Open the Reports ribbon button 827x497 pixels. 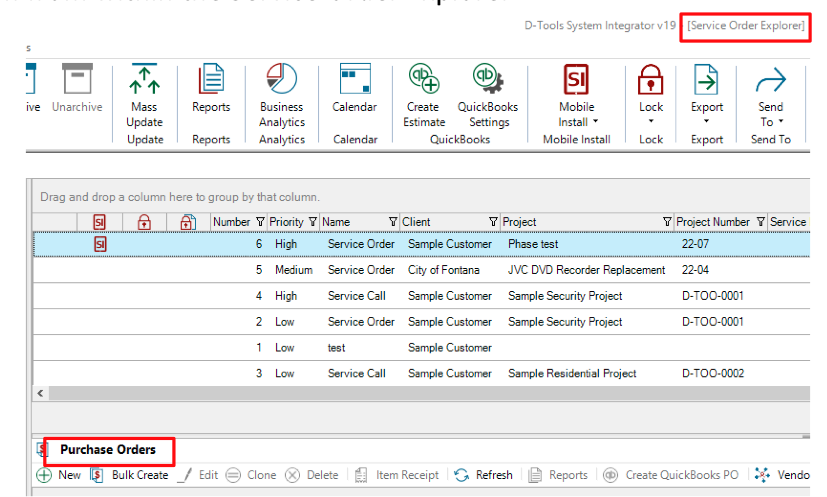[211, 88]
